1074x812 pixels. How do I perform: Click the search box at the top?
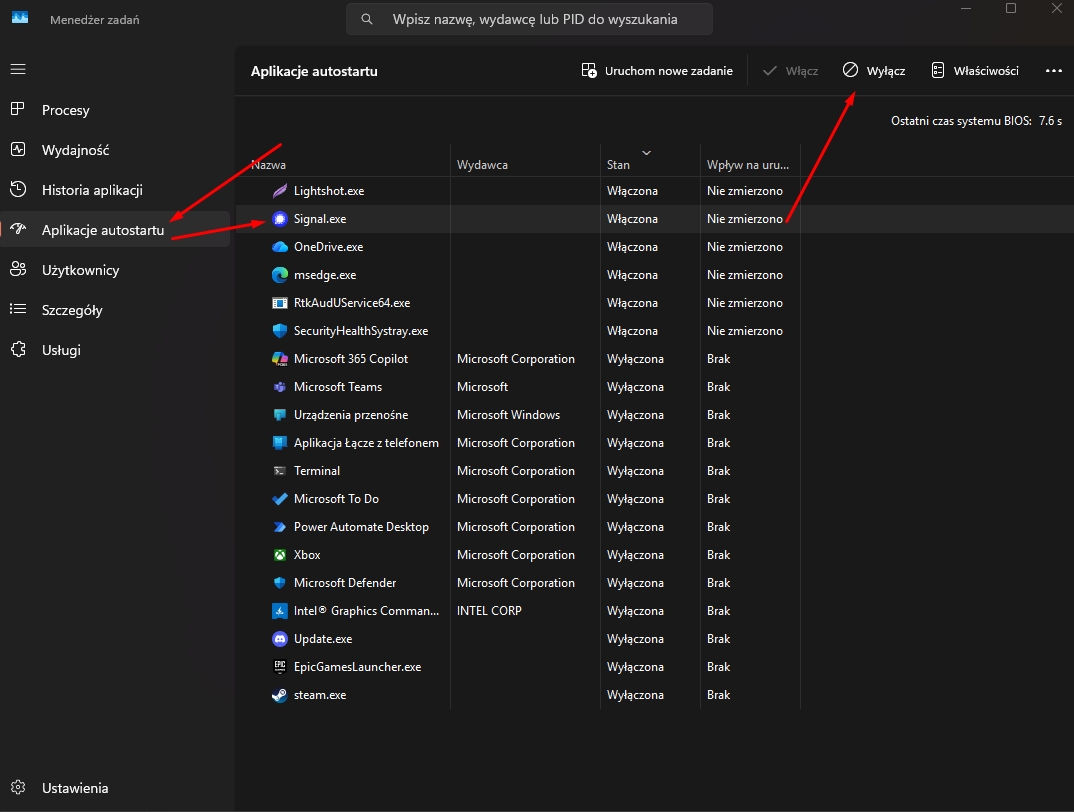point(530,19)
